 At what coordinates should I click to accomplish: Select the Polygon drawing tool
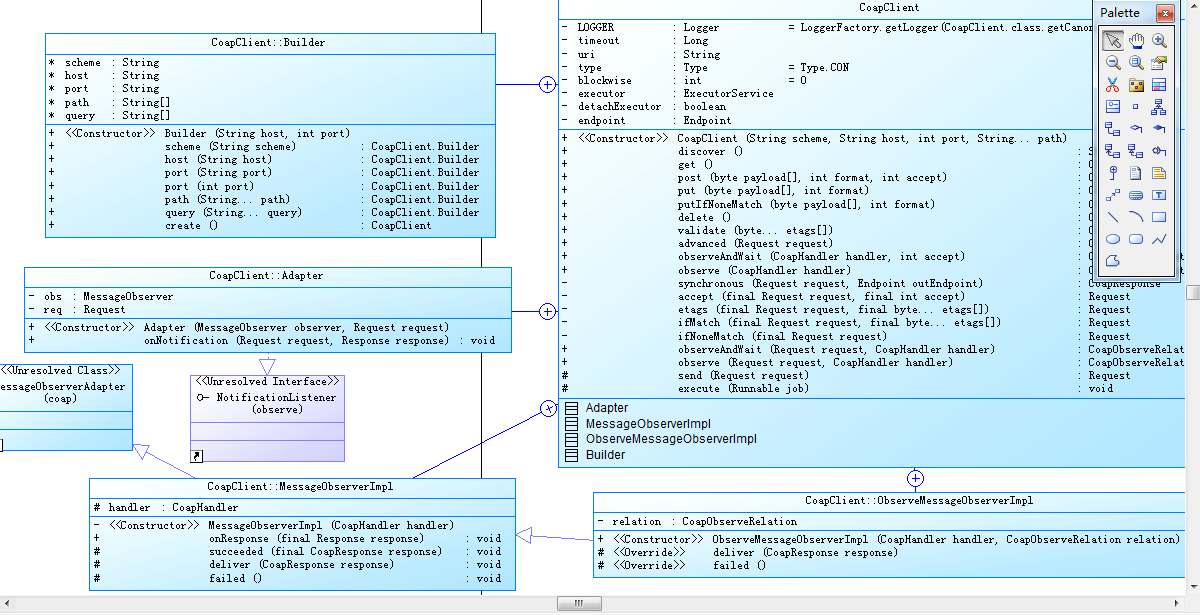(1113, 261)
